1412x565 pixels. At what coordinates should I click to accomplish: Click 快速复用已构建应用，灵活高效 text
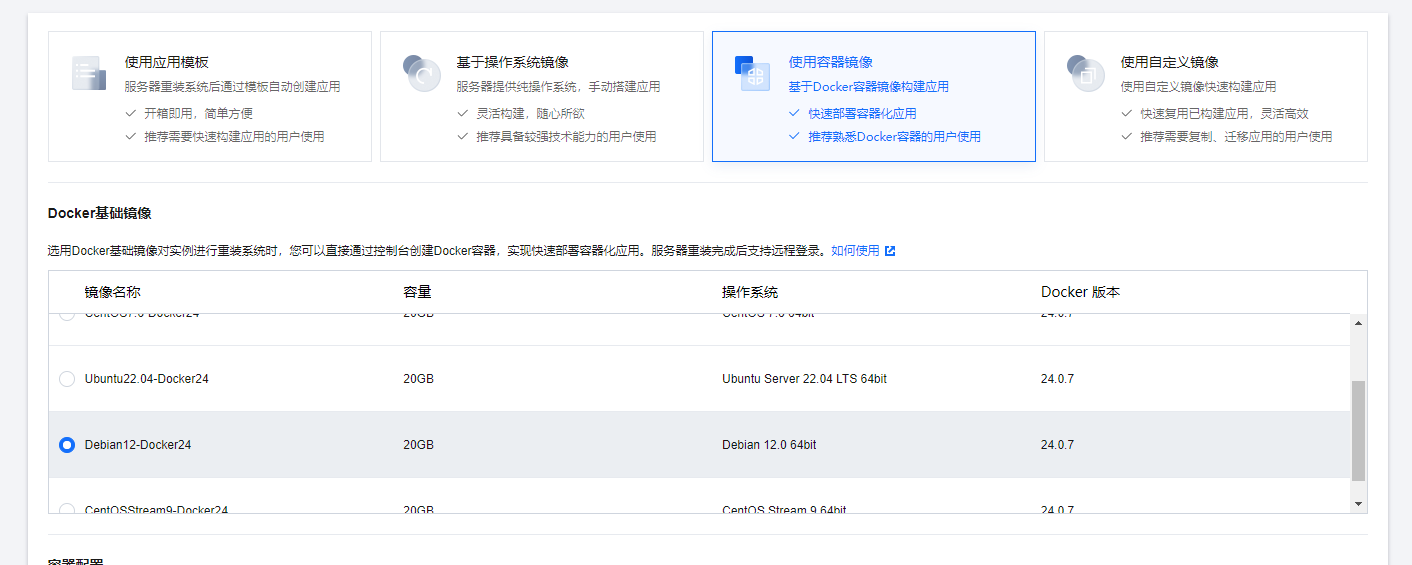tap(1225, 114)
